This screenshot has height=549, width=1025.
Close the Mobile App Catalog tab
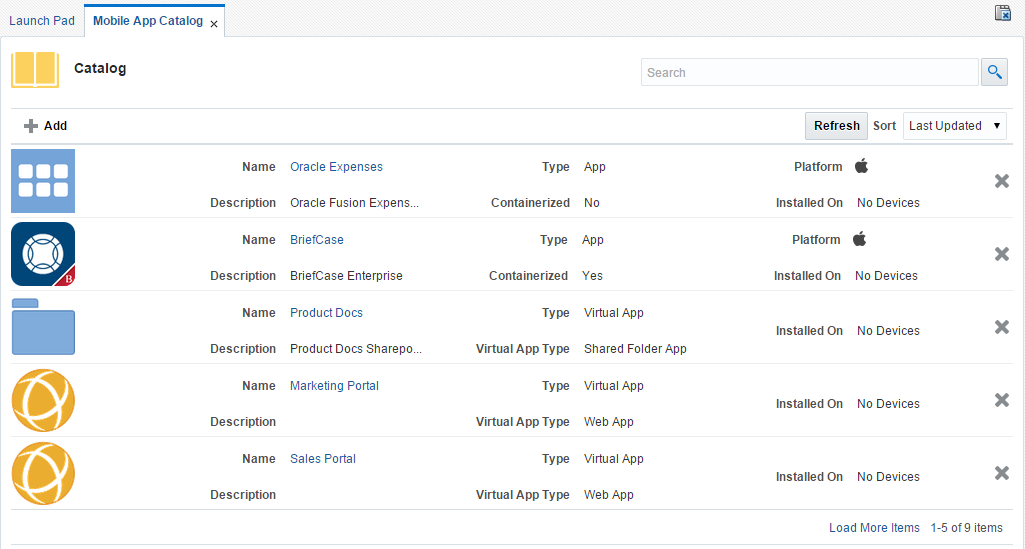pos(214,24)
